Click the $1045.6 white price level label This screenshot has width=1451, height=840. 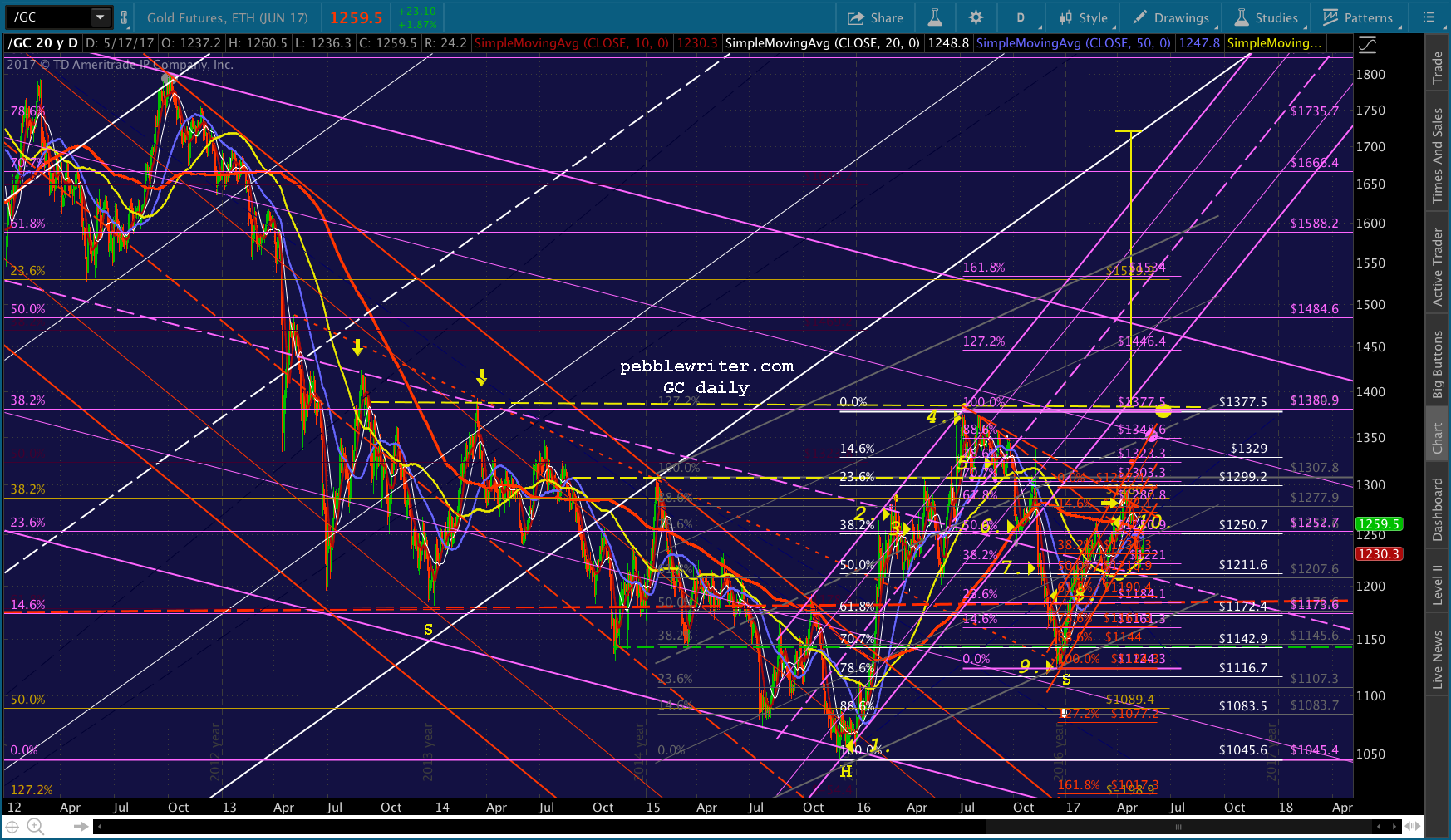point(1242,750)
